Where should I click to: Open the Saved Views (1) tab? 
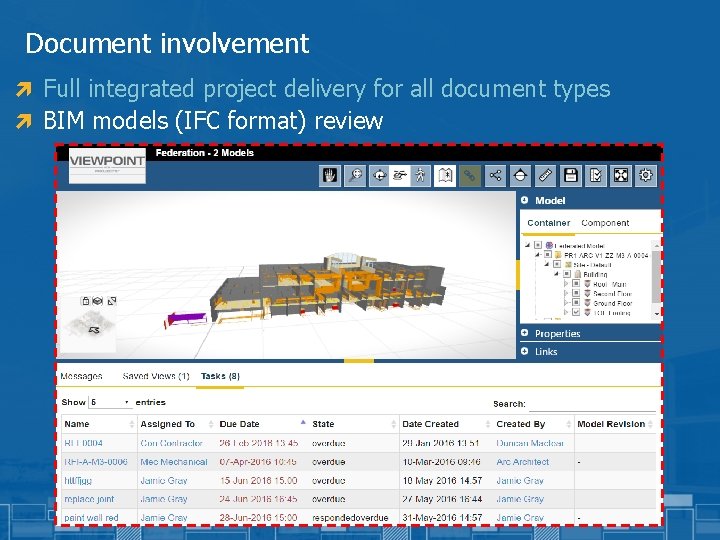tap(156, 376)
